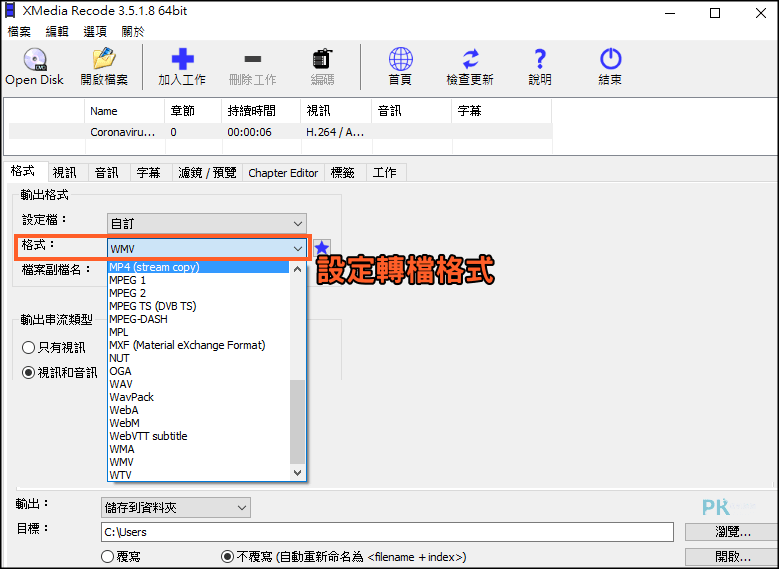Click the 瀏覽... button
The image size is (779, 569).
pos(732,532)
